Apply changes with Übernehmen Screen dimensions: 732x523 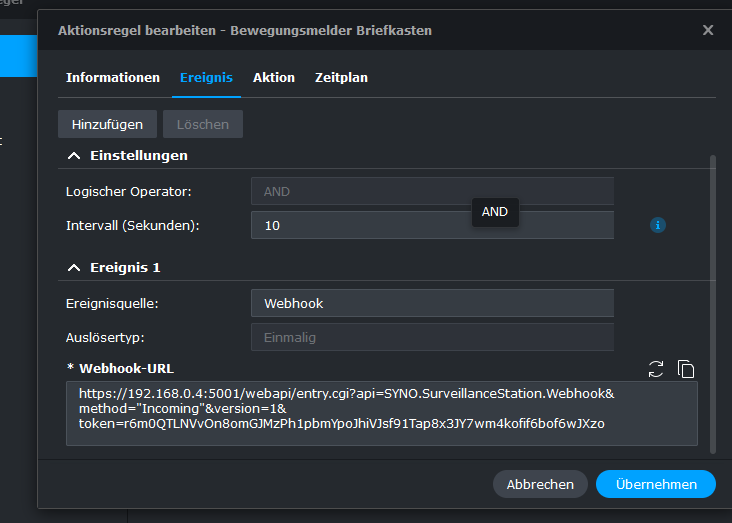tap(656, 484)
